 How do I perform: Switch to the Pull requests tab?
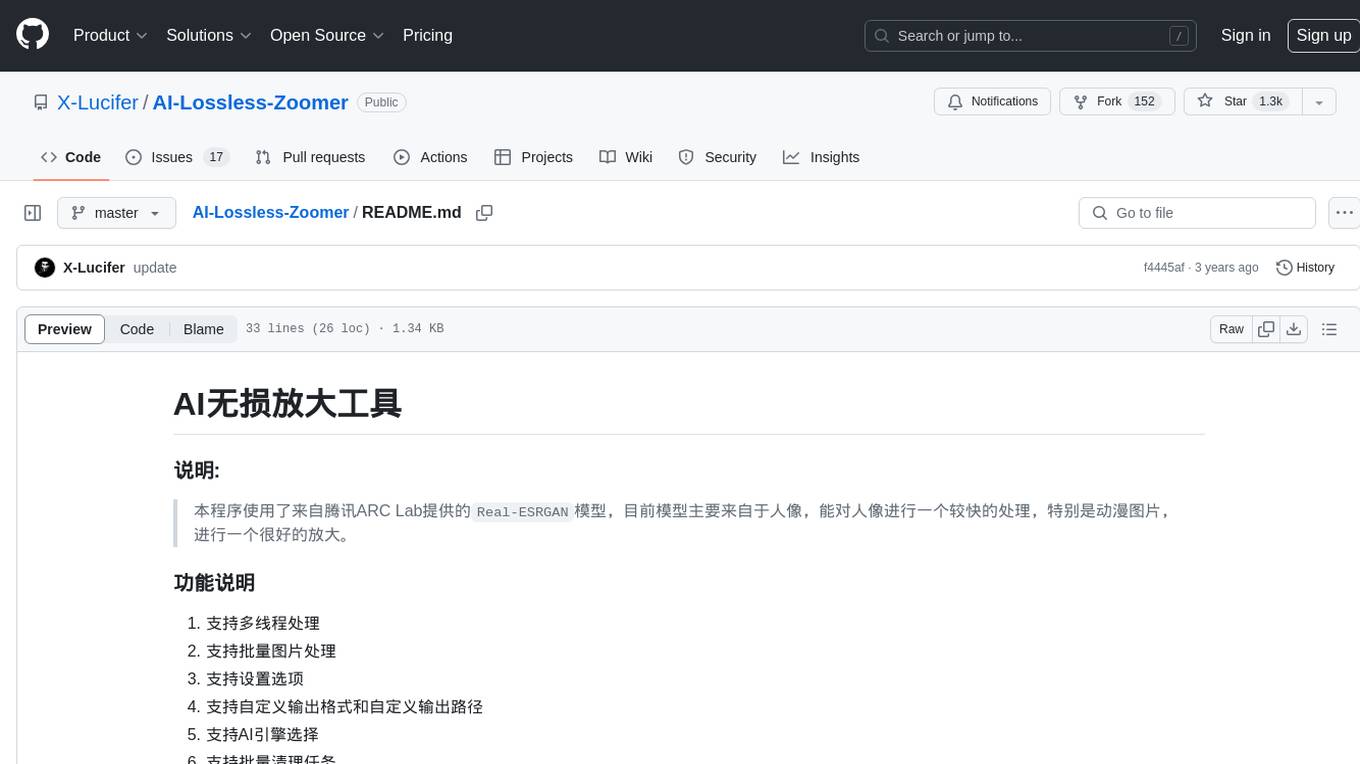(310, 157)
